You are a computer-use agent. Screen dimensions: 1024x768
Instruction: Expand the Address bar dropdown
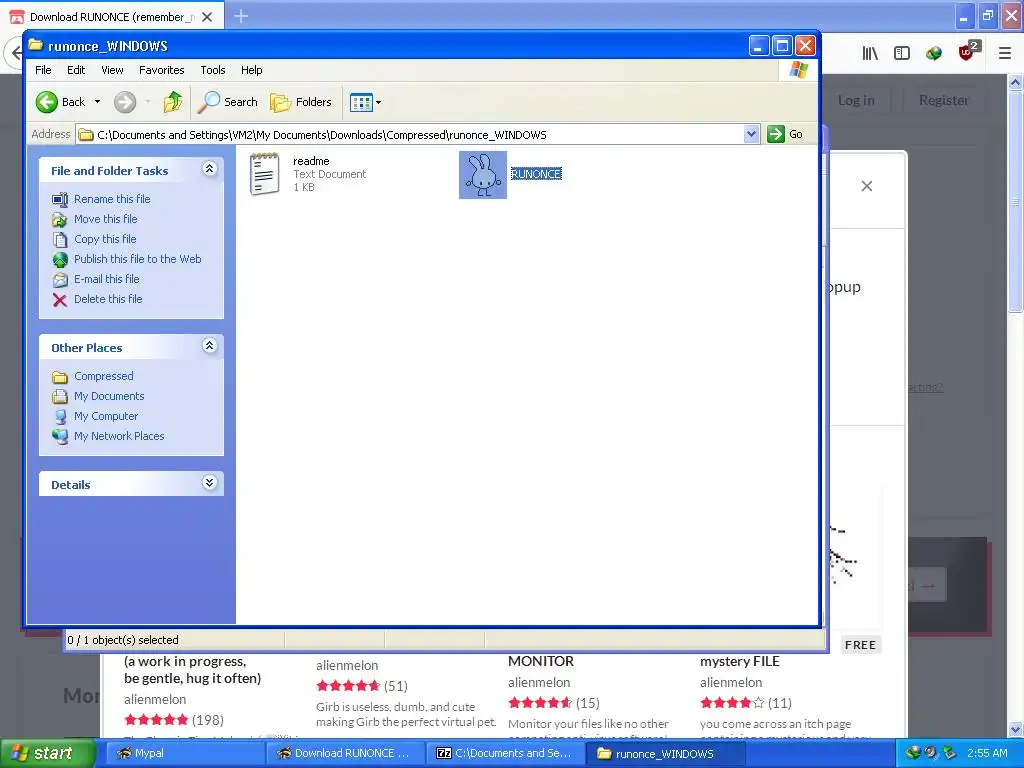pos(752,135)
